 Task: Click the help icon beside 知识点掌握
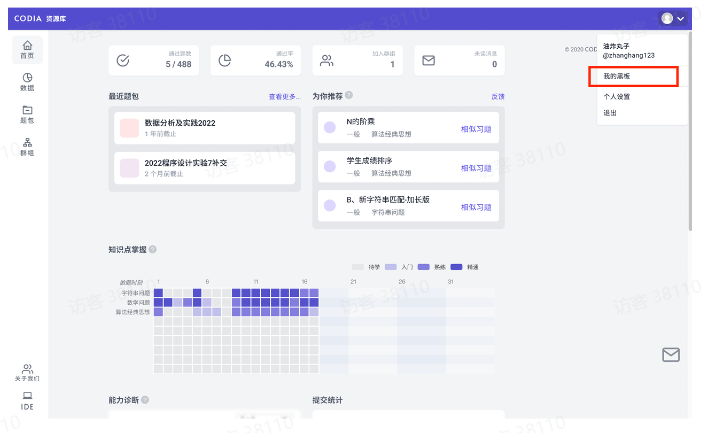click(153, 249)
